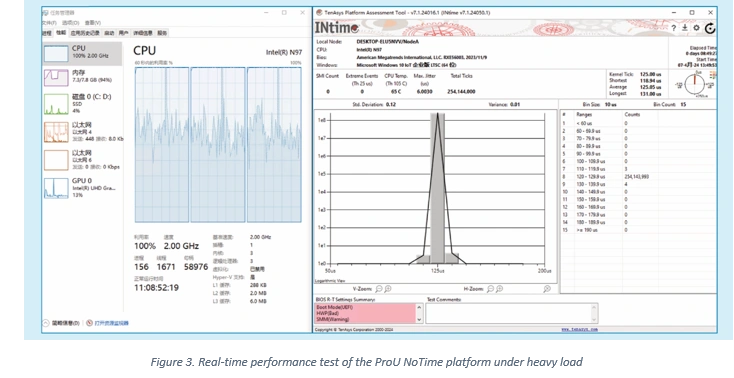Click CPU Temp. value 65 C

[x=396, y=92]
